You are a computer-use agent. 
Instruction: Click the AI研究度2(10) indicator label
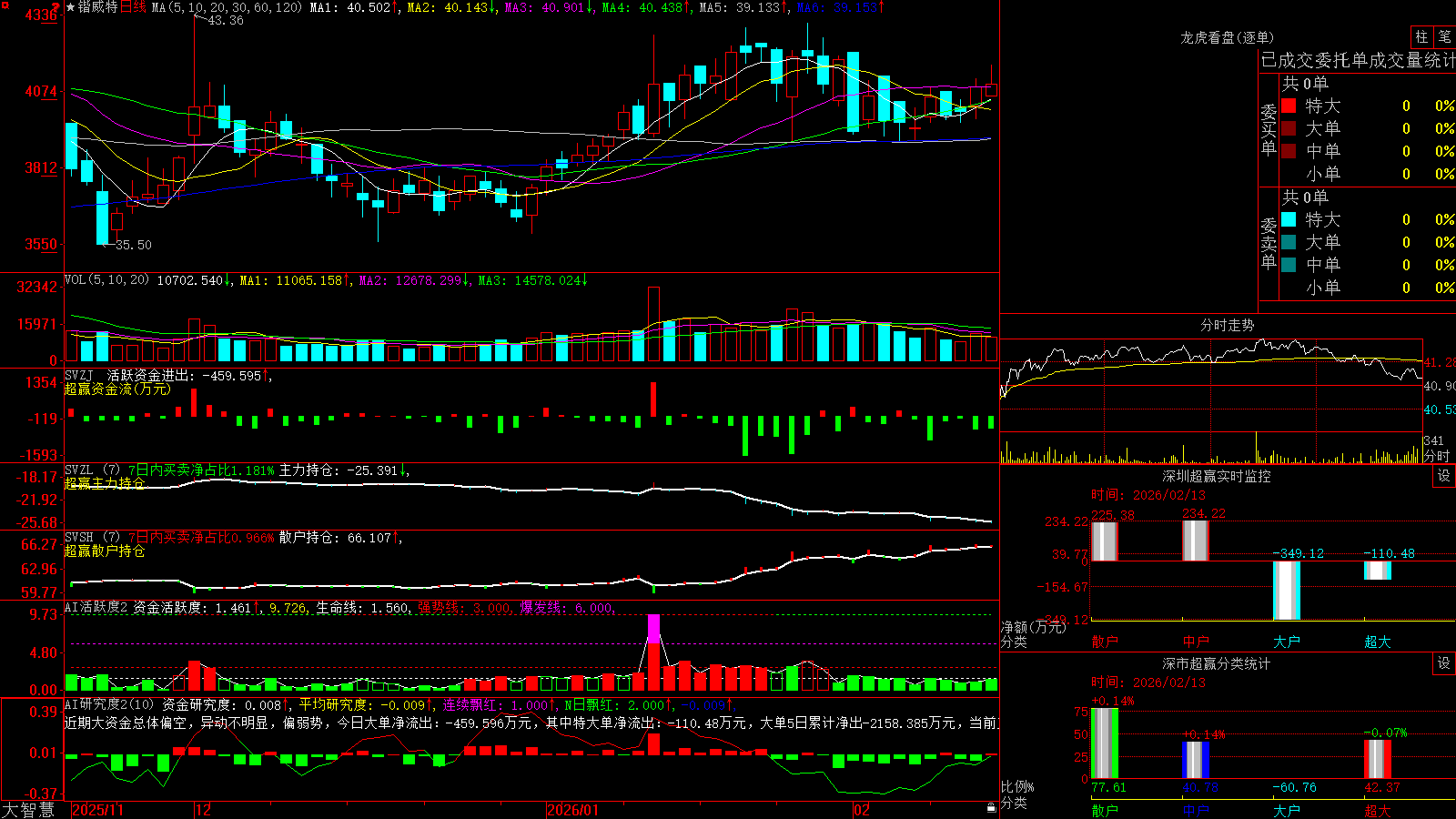(x=110, y=704)
